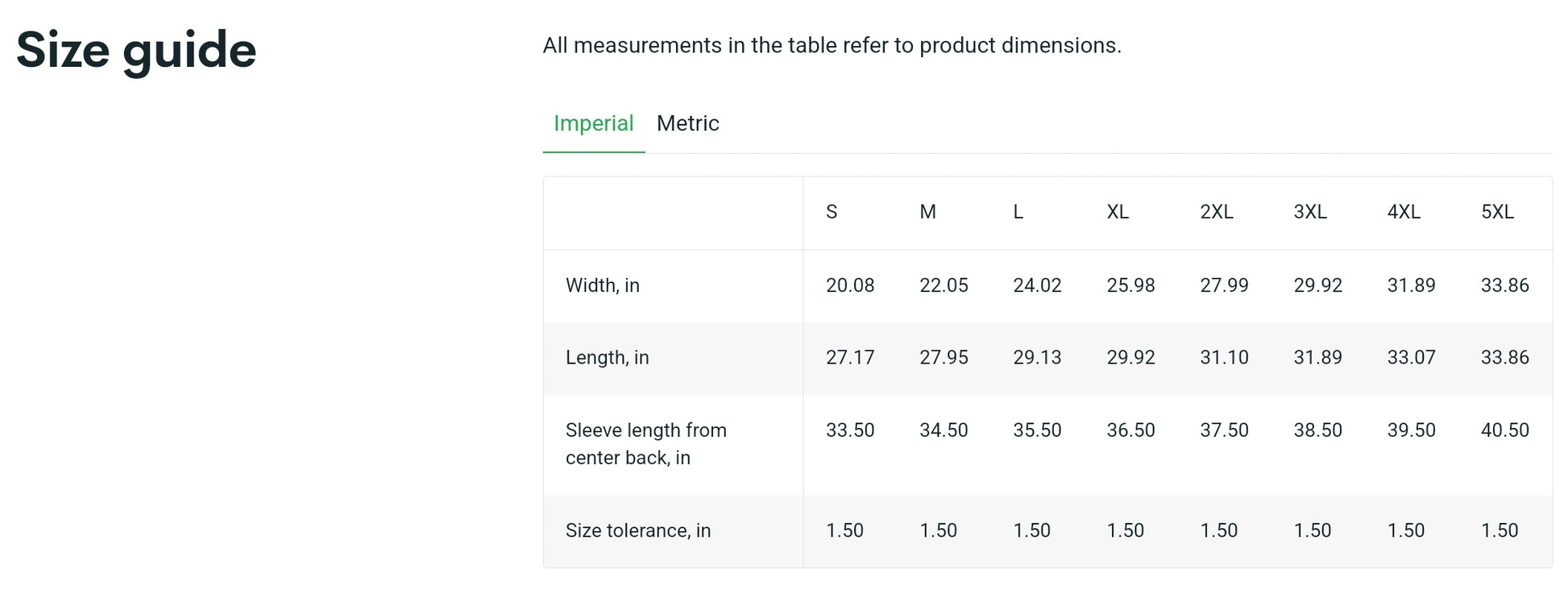Select sleeve length 40.50 for 5XL

1504,430
